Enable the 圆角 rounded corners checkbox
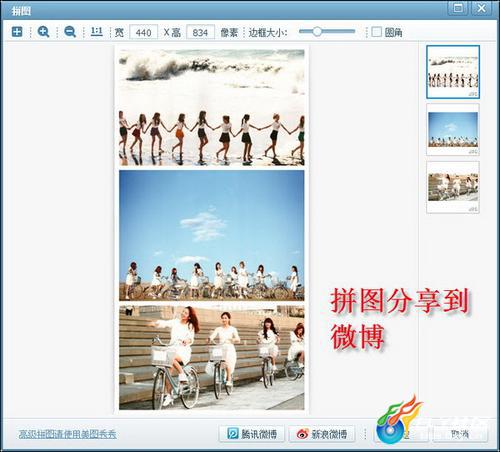 (x=376, y=32)
